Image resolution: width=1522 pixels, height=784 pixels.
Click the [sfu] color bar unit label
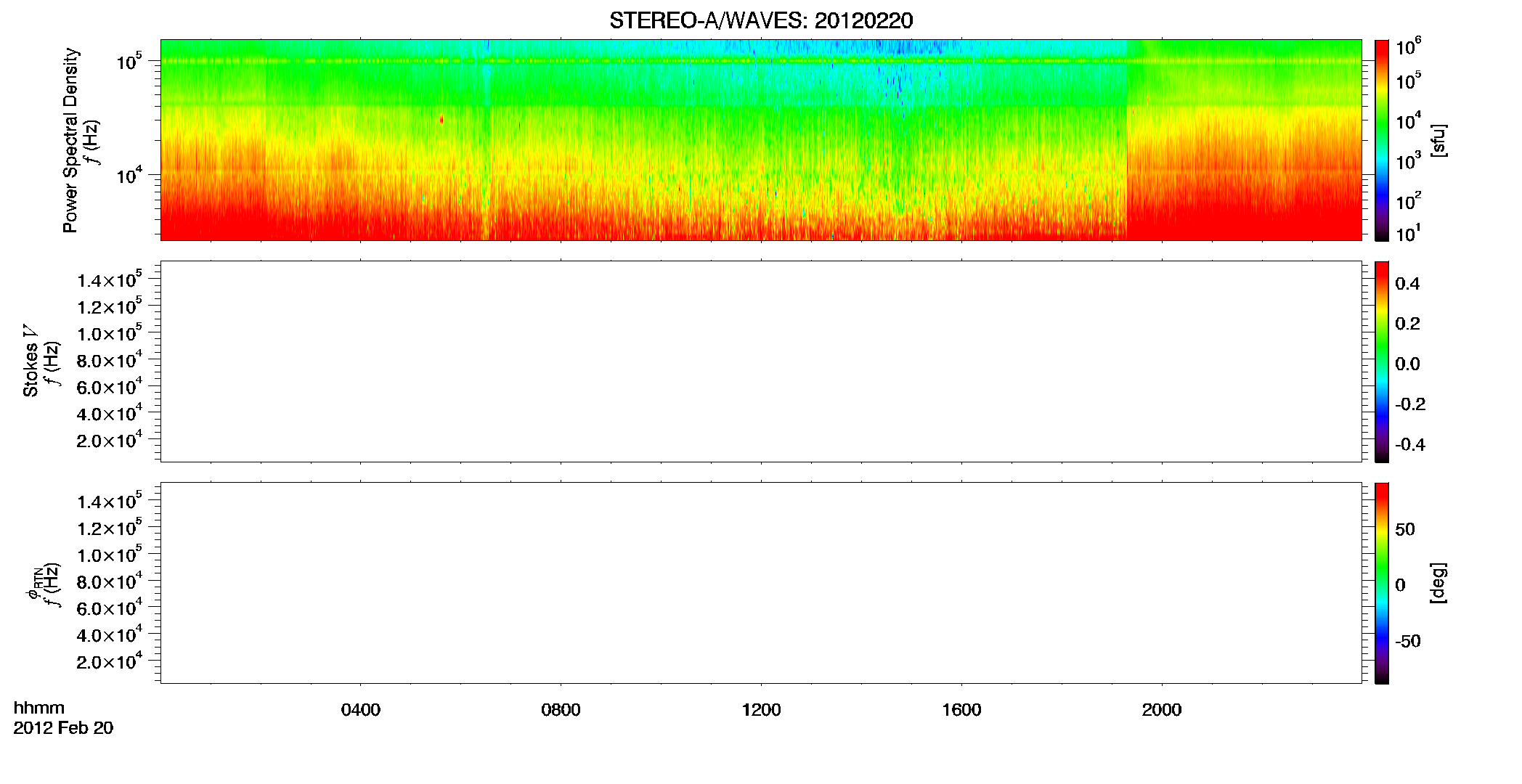[x=1438, y=140]
